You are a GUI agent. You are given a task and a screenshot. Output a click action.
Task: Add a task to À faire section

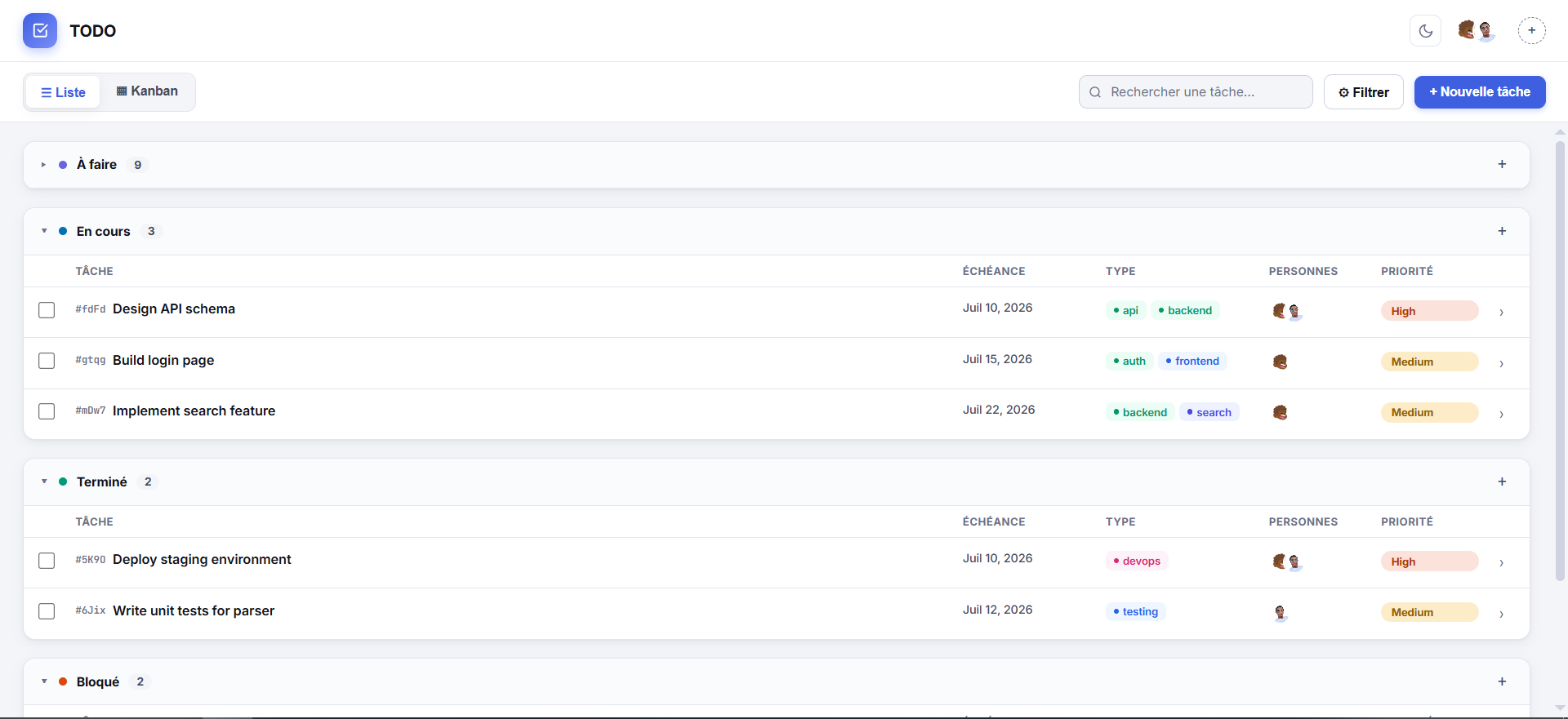click(1502, 164)
